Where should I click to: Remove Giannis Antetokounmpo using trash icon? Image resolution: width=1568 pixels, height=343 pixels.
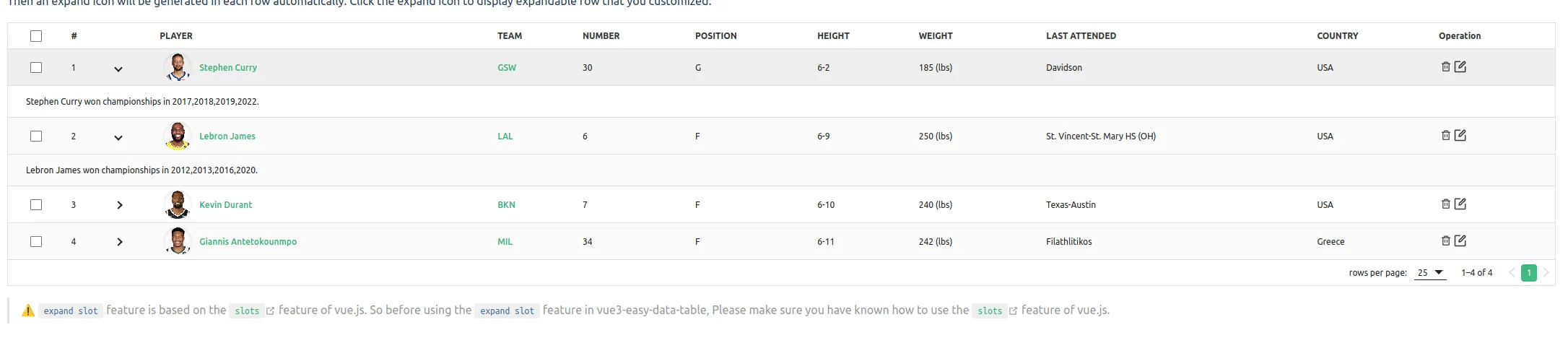pos(1445,241)
